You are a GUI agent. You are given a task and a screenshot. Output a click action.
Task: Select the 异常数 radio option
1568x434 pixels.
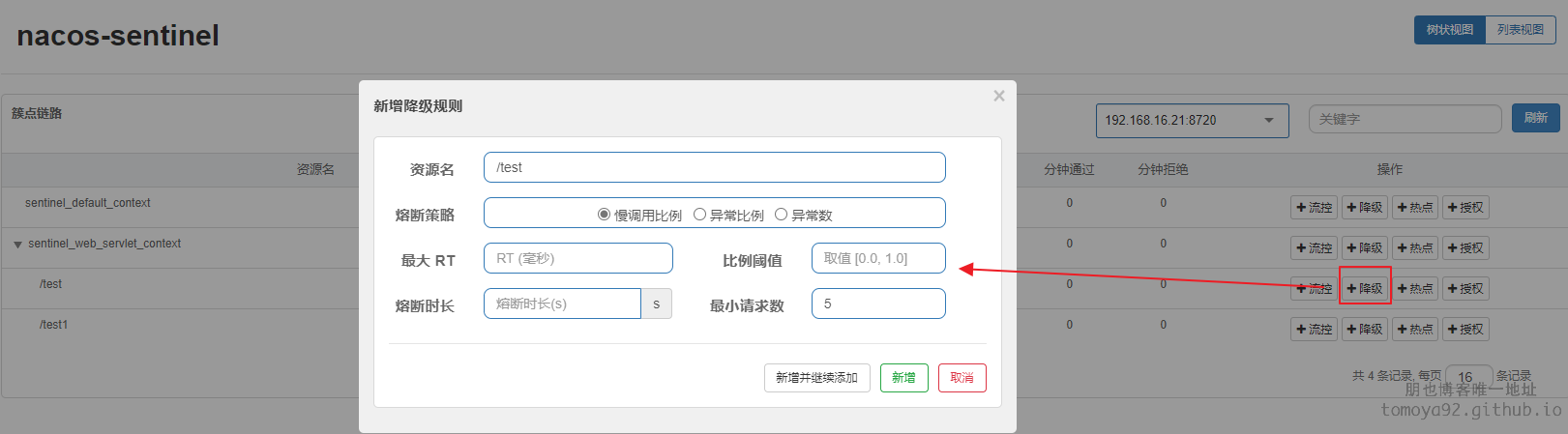coord(781,215)
